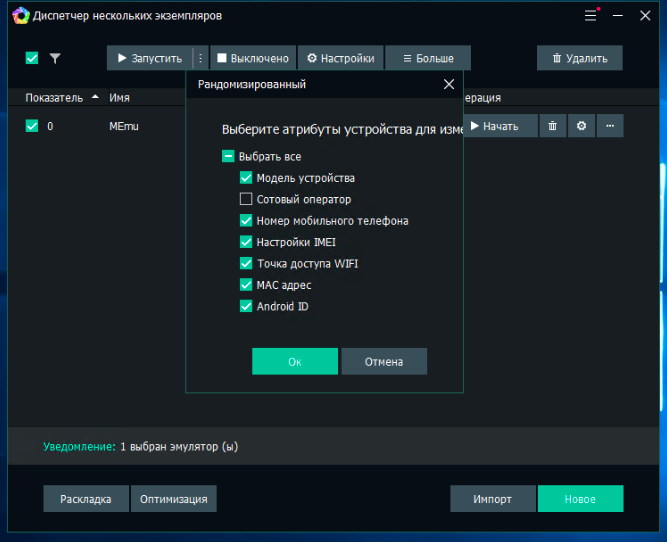Click the Импорт button
The image size is (667, 542).
493,499
